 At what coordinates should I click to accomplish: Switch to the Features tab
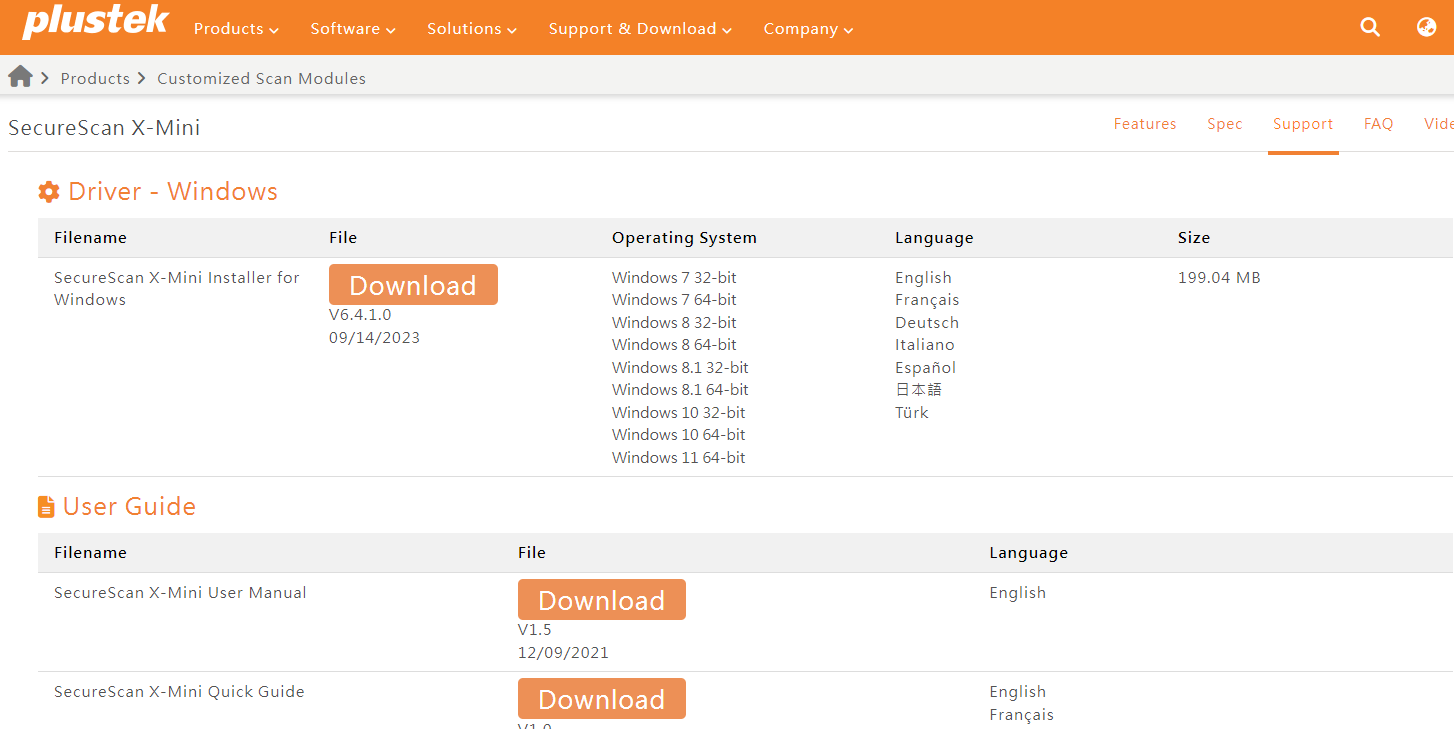1145,124
